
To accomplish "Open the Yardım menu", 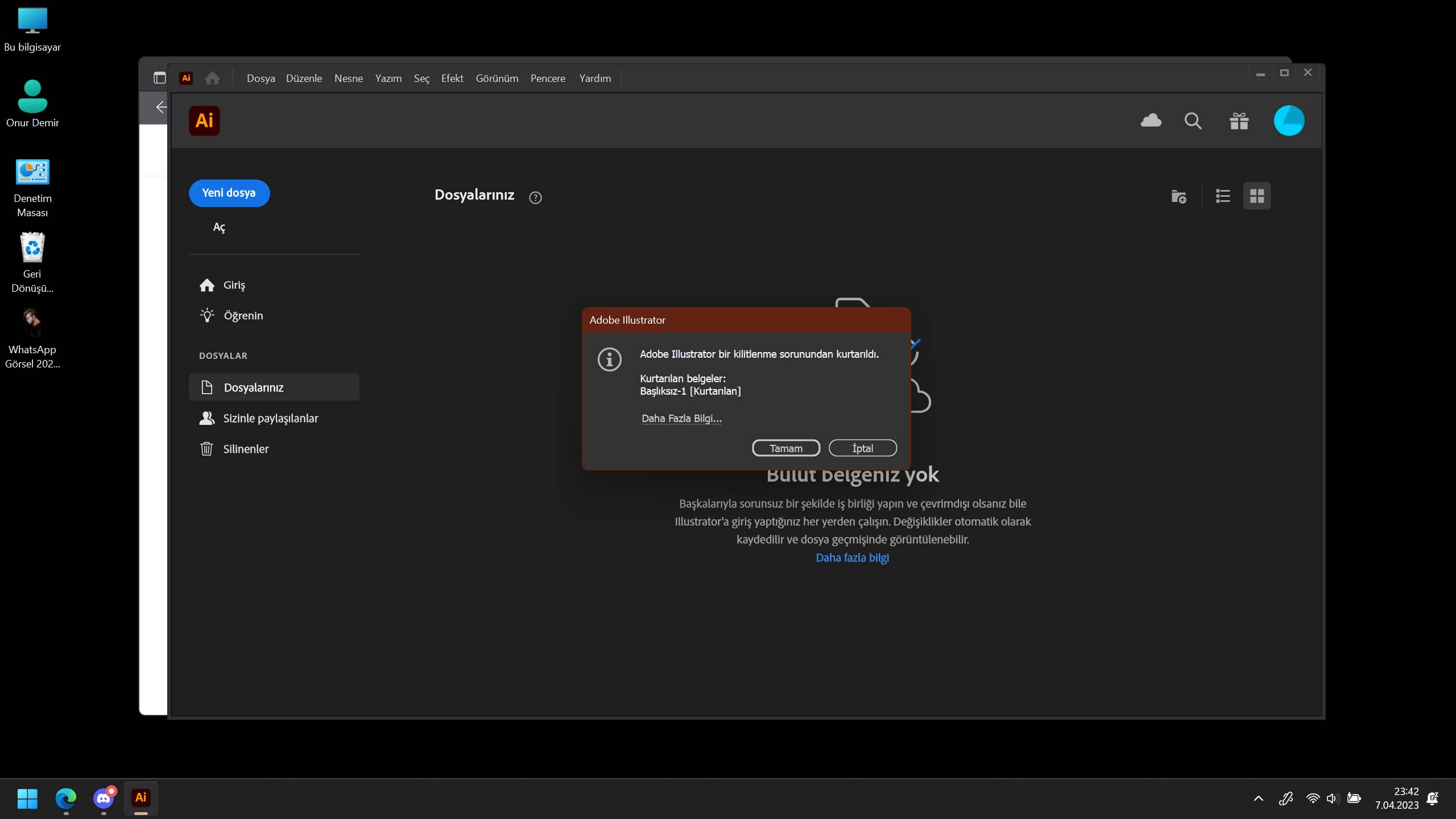I will [x=595, y=78].
